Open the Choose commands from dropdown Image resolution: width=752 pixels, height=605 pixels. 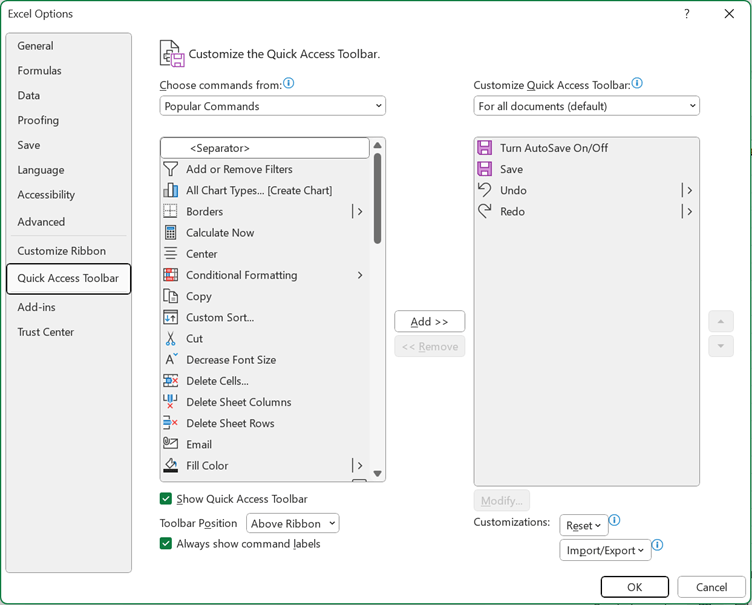tap(272, 106)
